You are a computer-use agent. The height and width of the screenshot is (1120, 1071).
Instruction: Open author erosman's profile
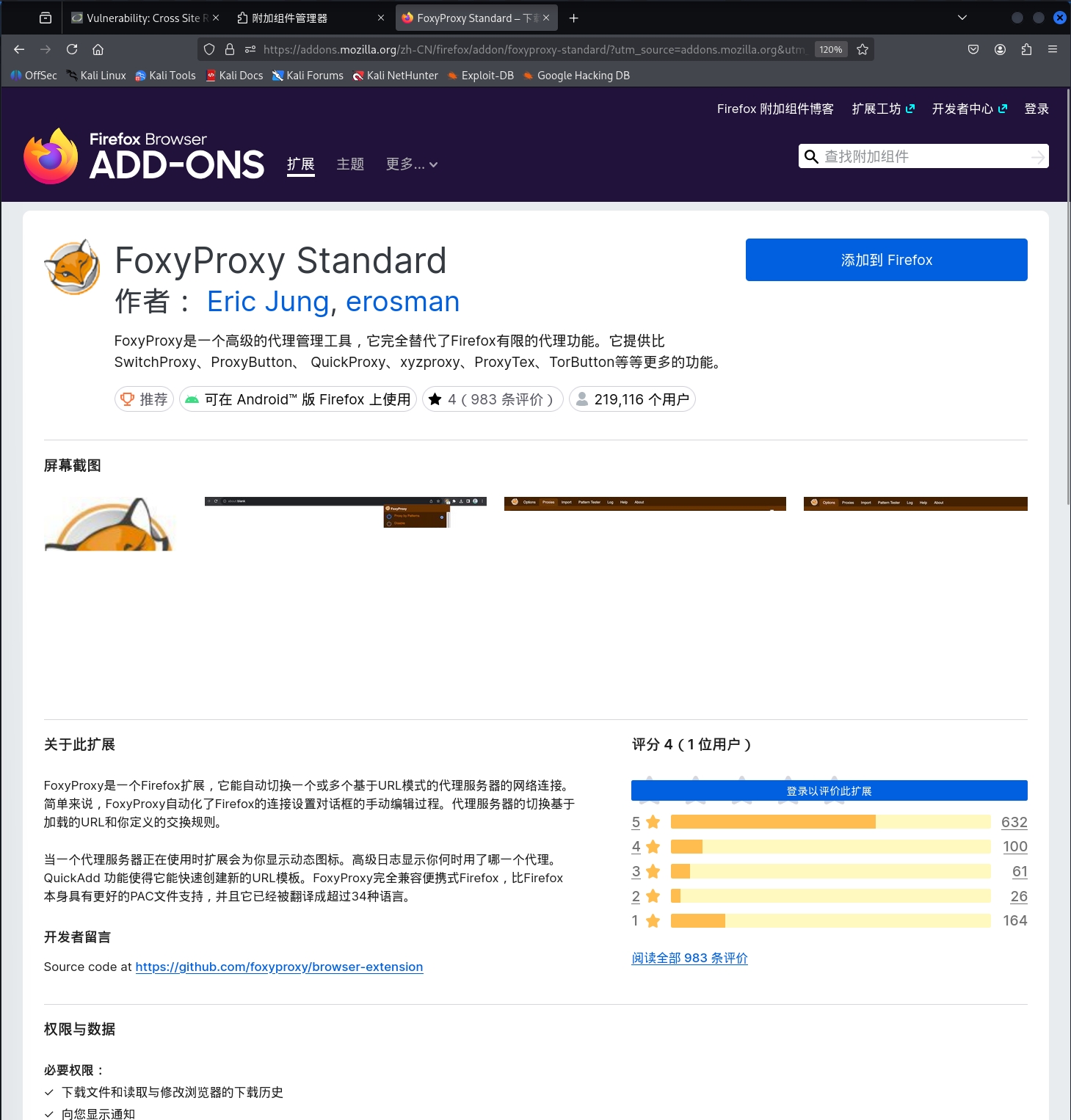coord(402,302)
